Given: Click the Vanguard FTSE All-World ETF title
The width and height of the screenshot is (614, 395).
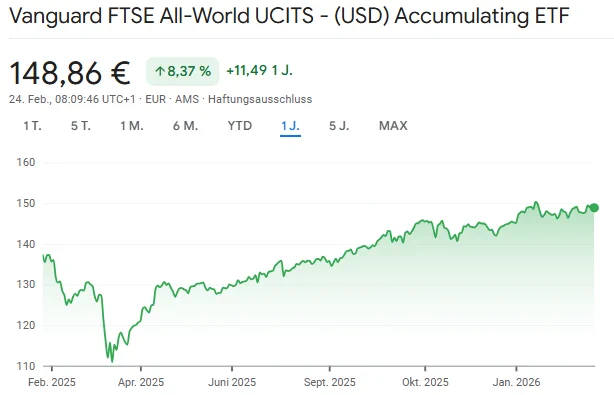Looking at the screenshot, I should click(x=289, y=16).
